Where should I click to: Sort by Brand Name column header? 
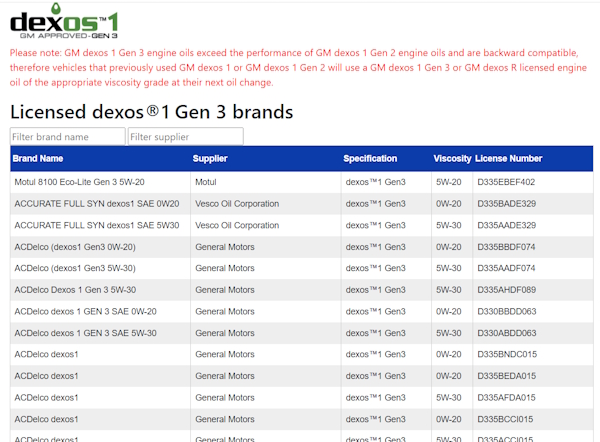[x=38, y=158]
